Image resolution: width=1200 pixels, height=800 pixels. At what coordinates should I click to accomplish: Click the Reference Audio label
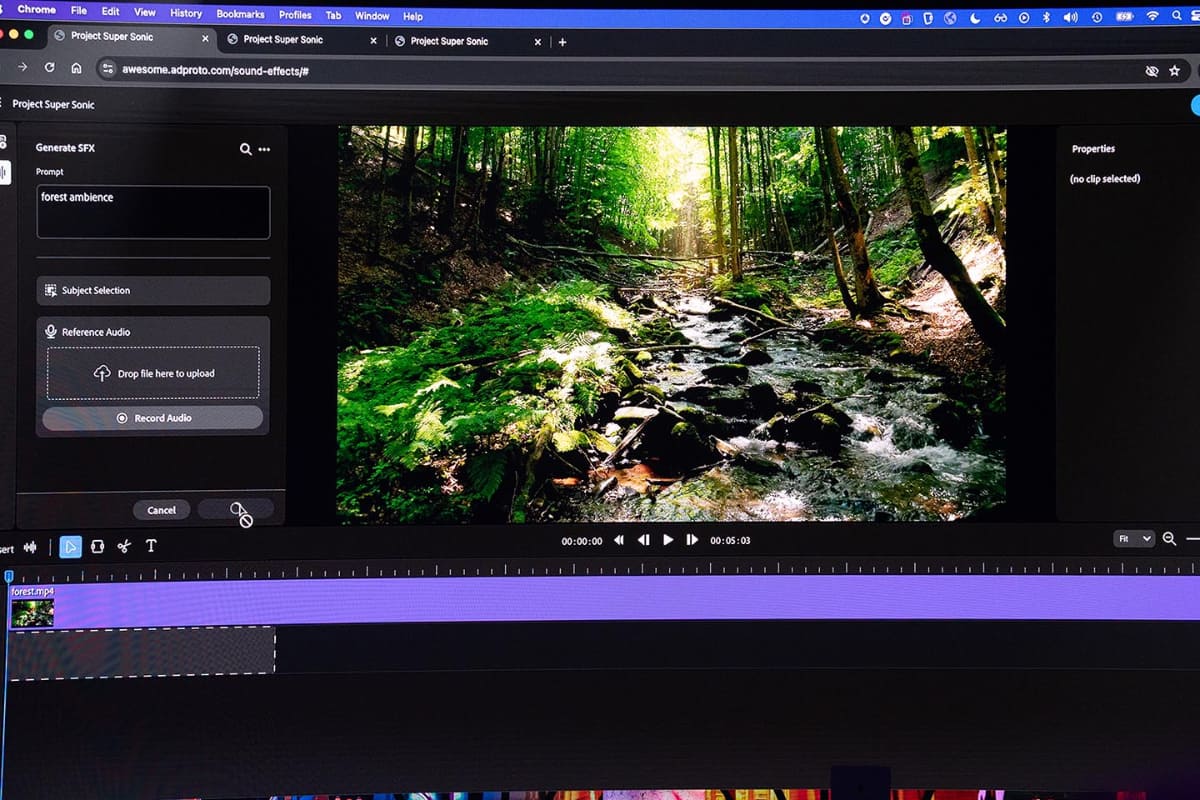pyautogui.click(x=96, y=332)
